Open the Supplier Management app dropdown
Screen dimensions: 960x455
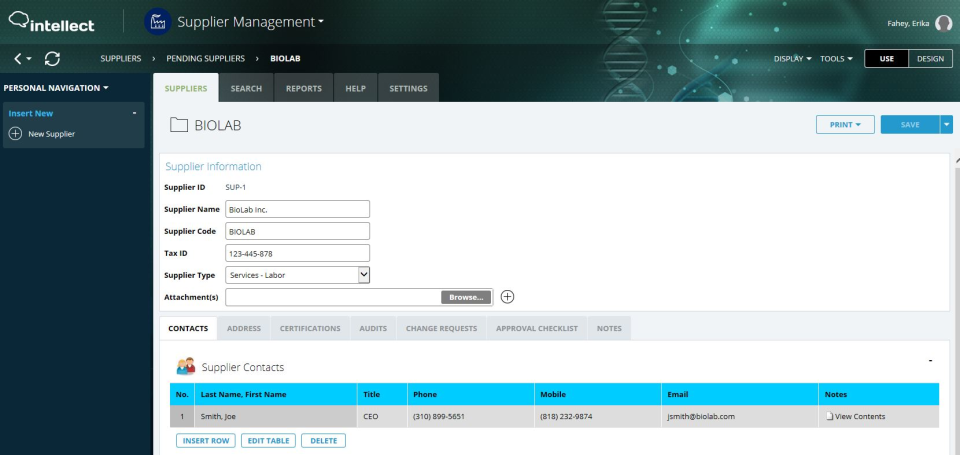pyautogui.click(x=250, y=22)
